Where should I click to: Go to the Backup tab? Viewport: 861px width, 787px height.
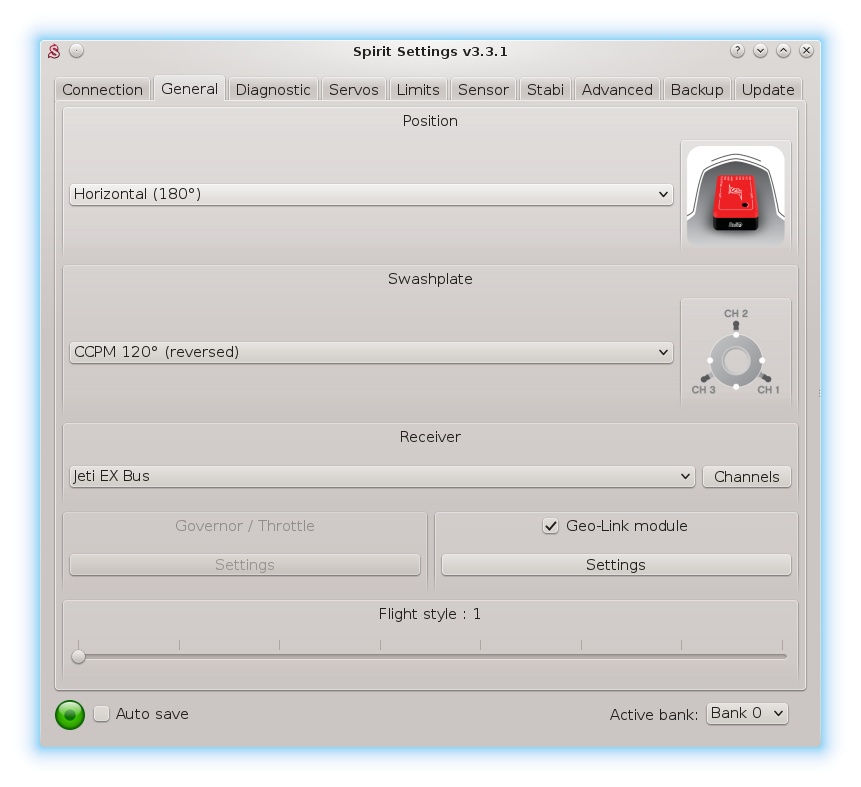tap(697, 89)
